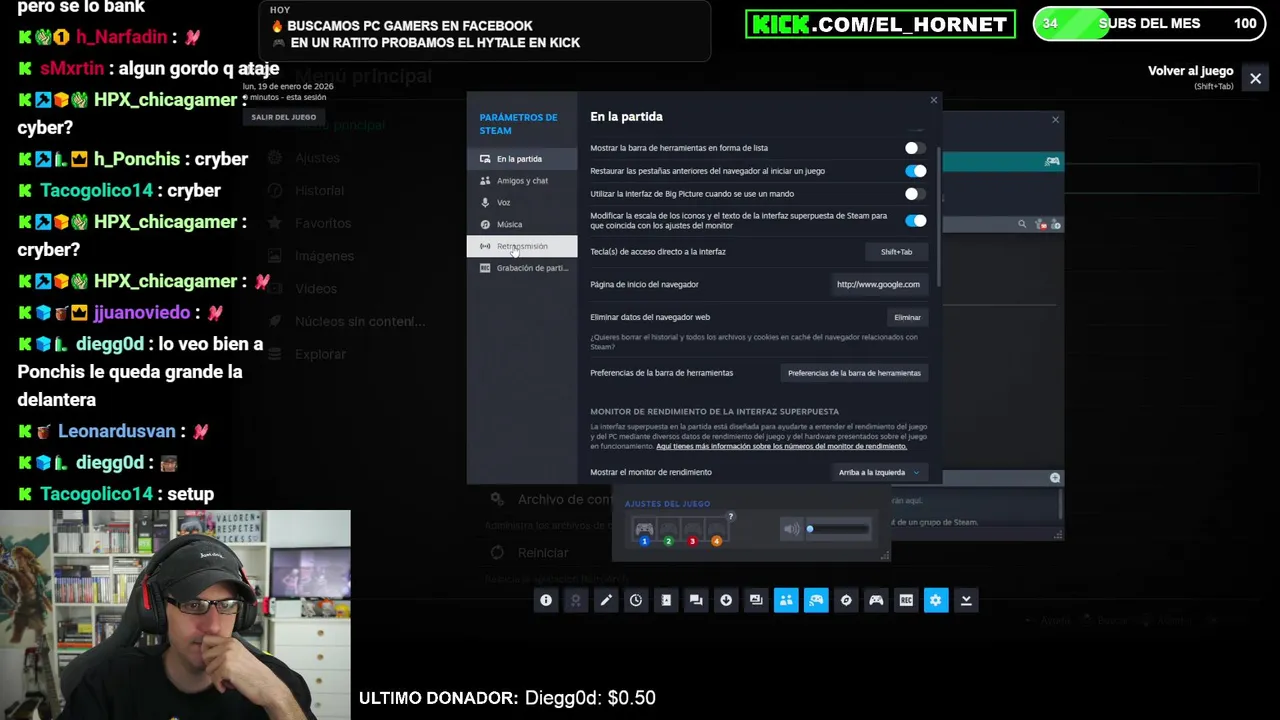
Task: Click the 'KICK.COM/EL_HORNET' banner
Action: pyautogui.click(x=880, y=24)
